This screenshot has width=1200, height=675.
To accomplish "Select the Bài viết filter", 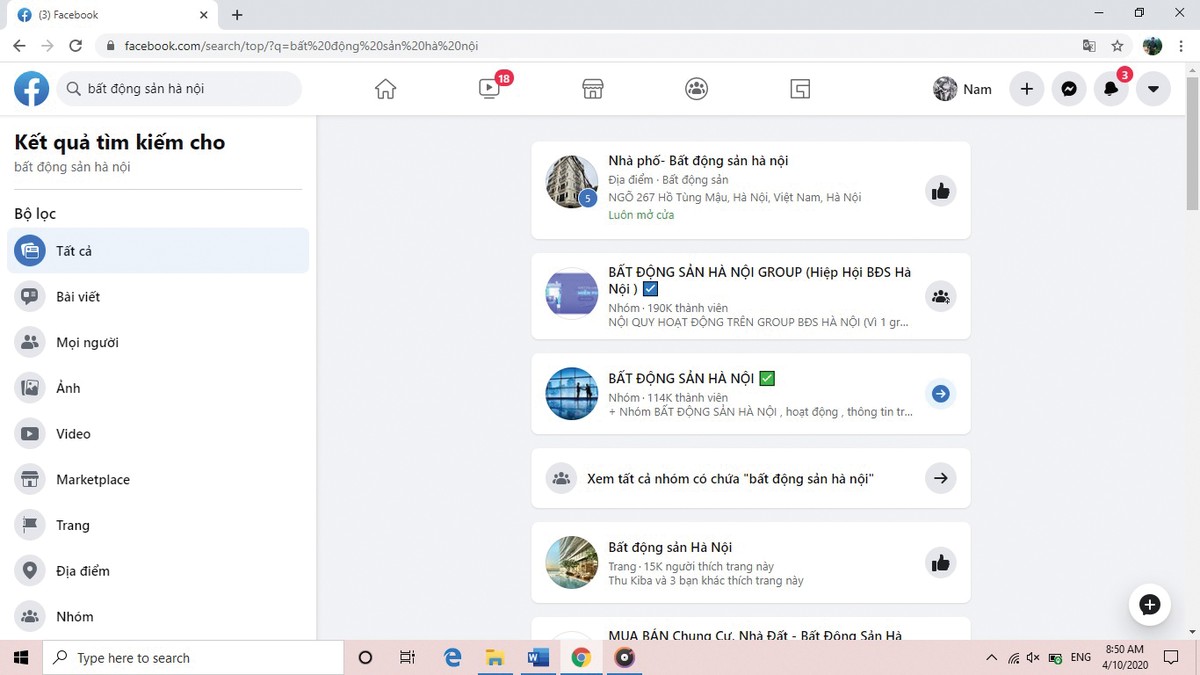I will point(158,297).
